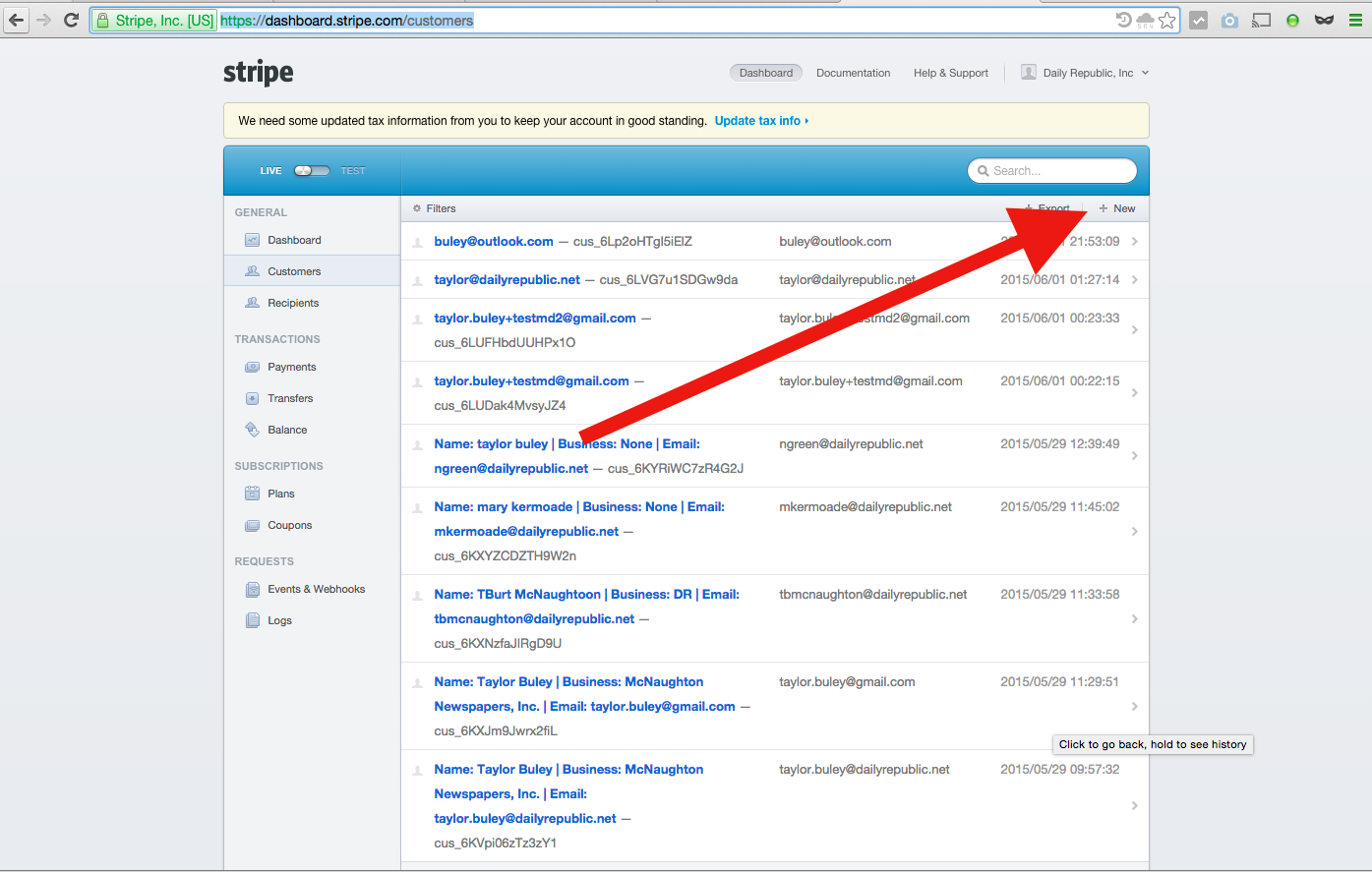This screenshot has height=872, width=1372.
Task: Click the New customer button
Action: click(1117, 208)
